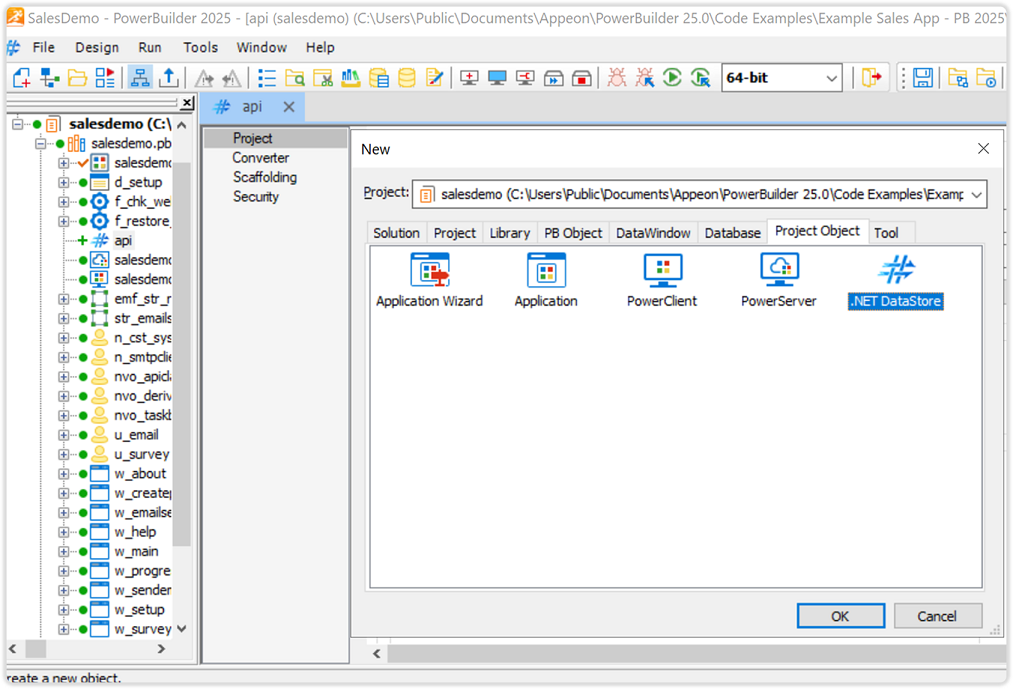Select the f_restore tree item
This screenshot has height=689, width=1013.
[x=141, y=221]
